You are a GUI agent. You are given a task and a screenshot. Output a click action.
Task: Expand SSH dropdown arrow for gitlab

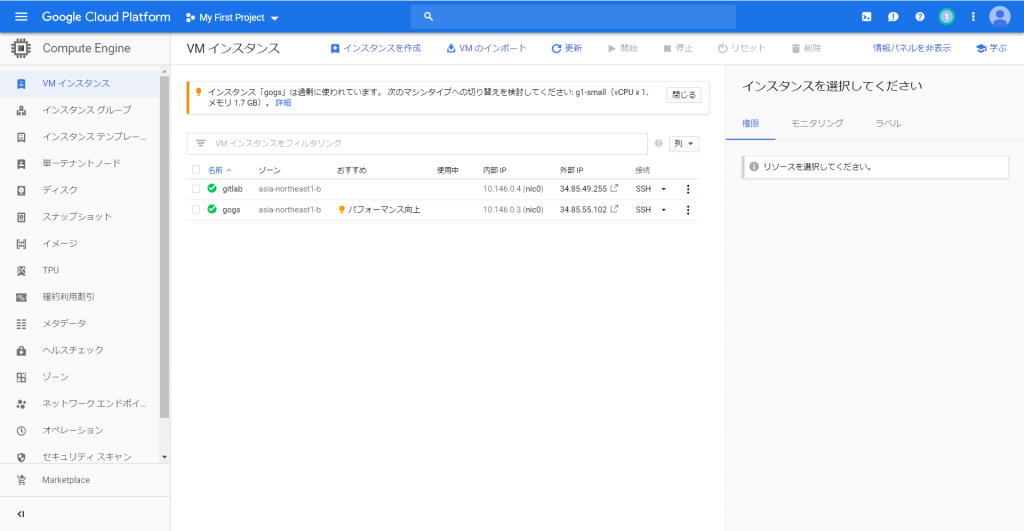point(663,189)
